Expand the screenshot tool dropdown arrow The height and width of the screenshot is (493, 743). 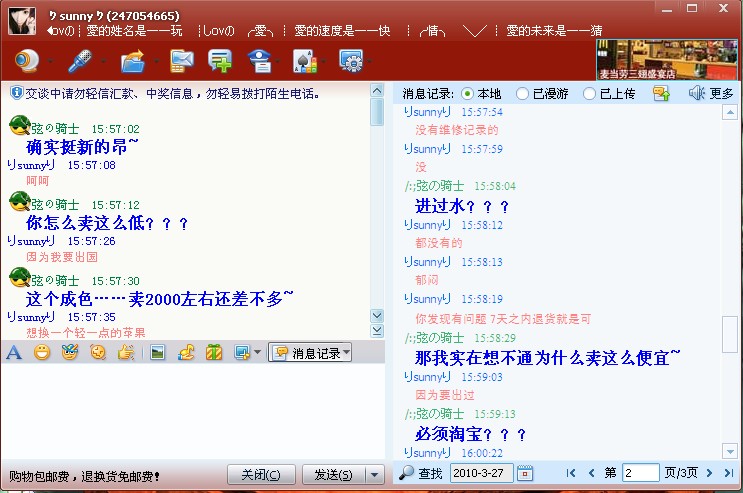click(x=257, y=353)
